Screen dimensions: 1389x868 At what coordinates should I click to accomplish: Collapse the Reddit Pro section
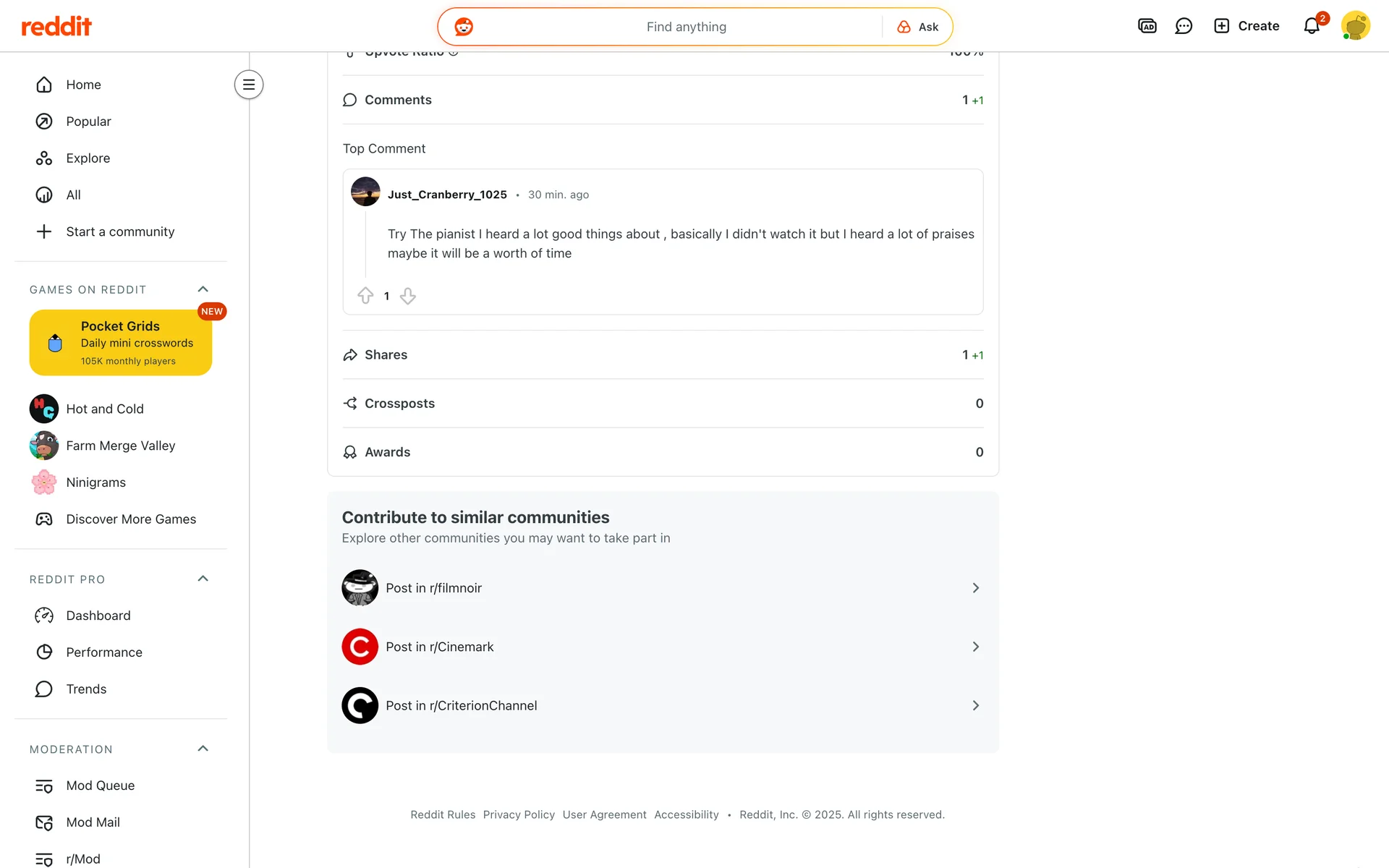[203, 579]
